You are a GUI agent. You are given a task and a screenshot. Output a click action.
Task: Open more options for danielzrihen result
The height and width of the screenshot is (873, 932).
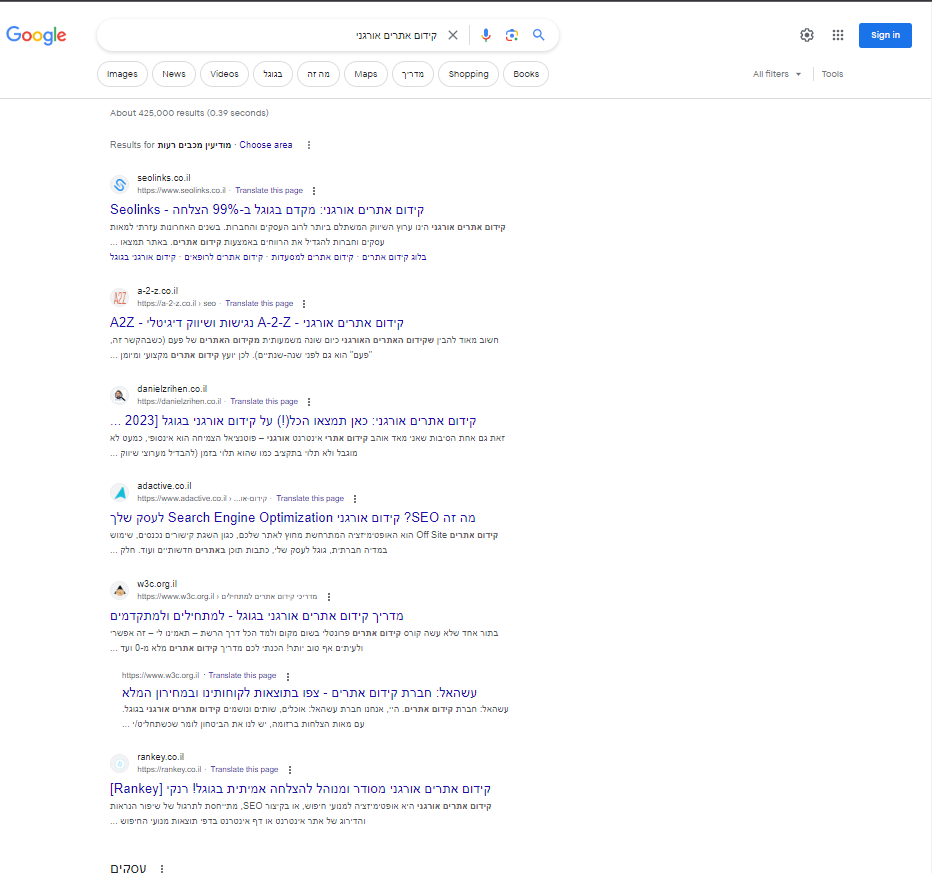coord(308,402)
